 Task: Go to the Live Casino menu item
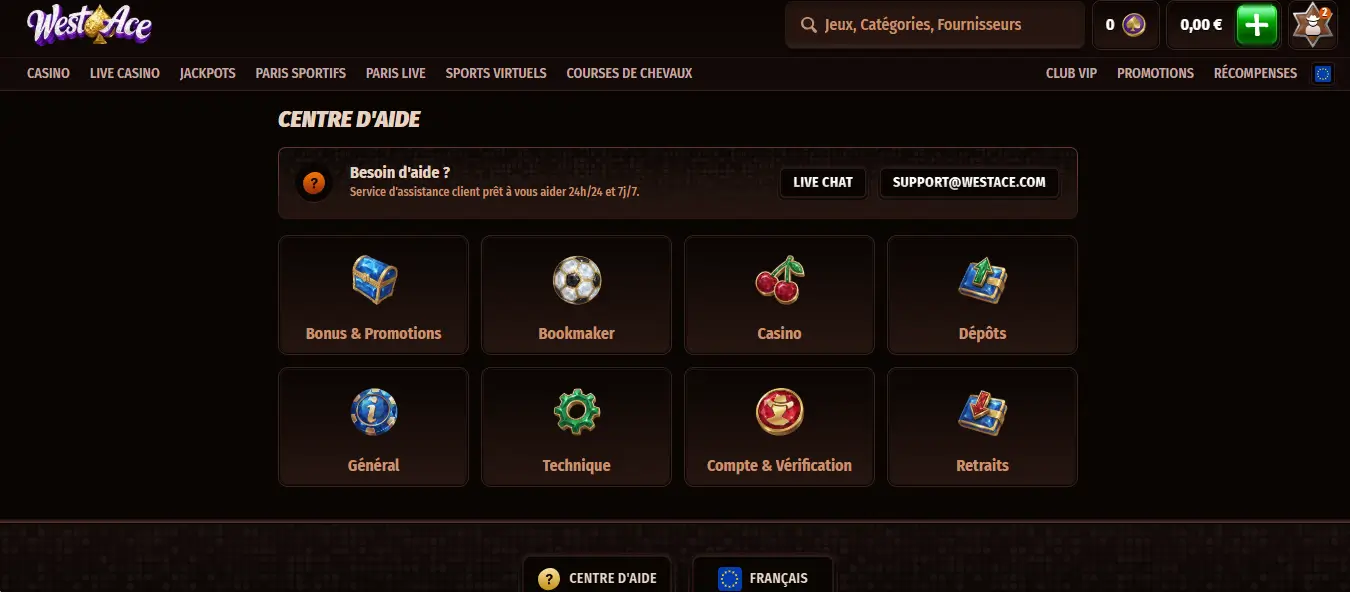click(x=125, y=73)
